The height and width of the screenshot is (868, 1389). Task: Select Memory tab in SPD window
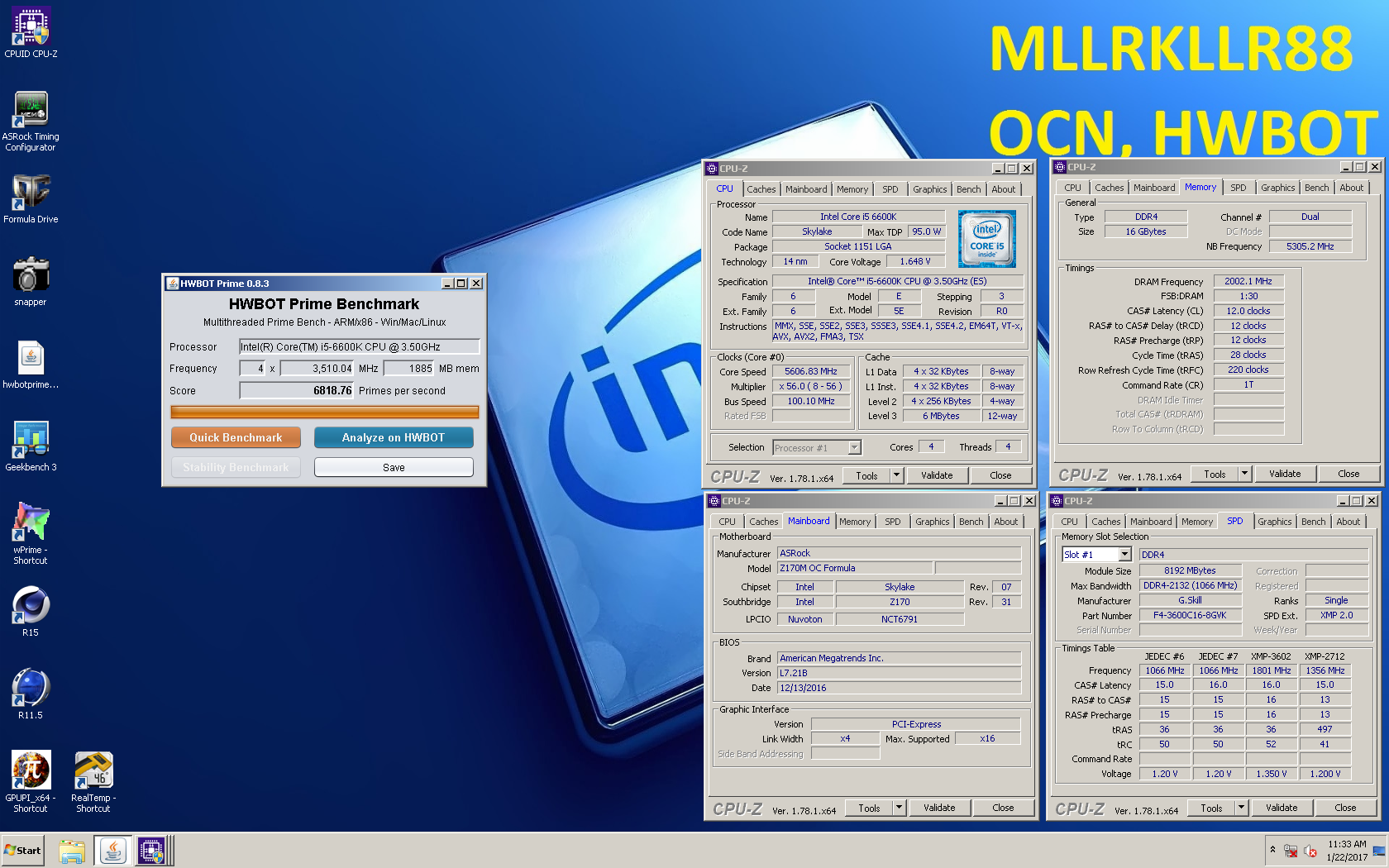pos(1196,522)
